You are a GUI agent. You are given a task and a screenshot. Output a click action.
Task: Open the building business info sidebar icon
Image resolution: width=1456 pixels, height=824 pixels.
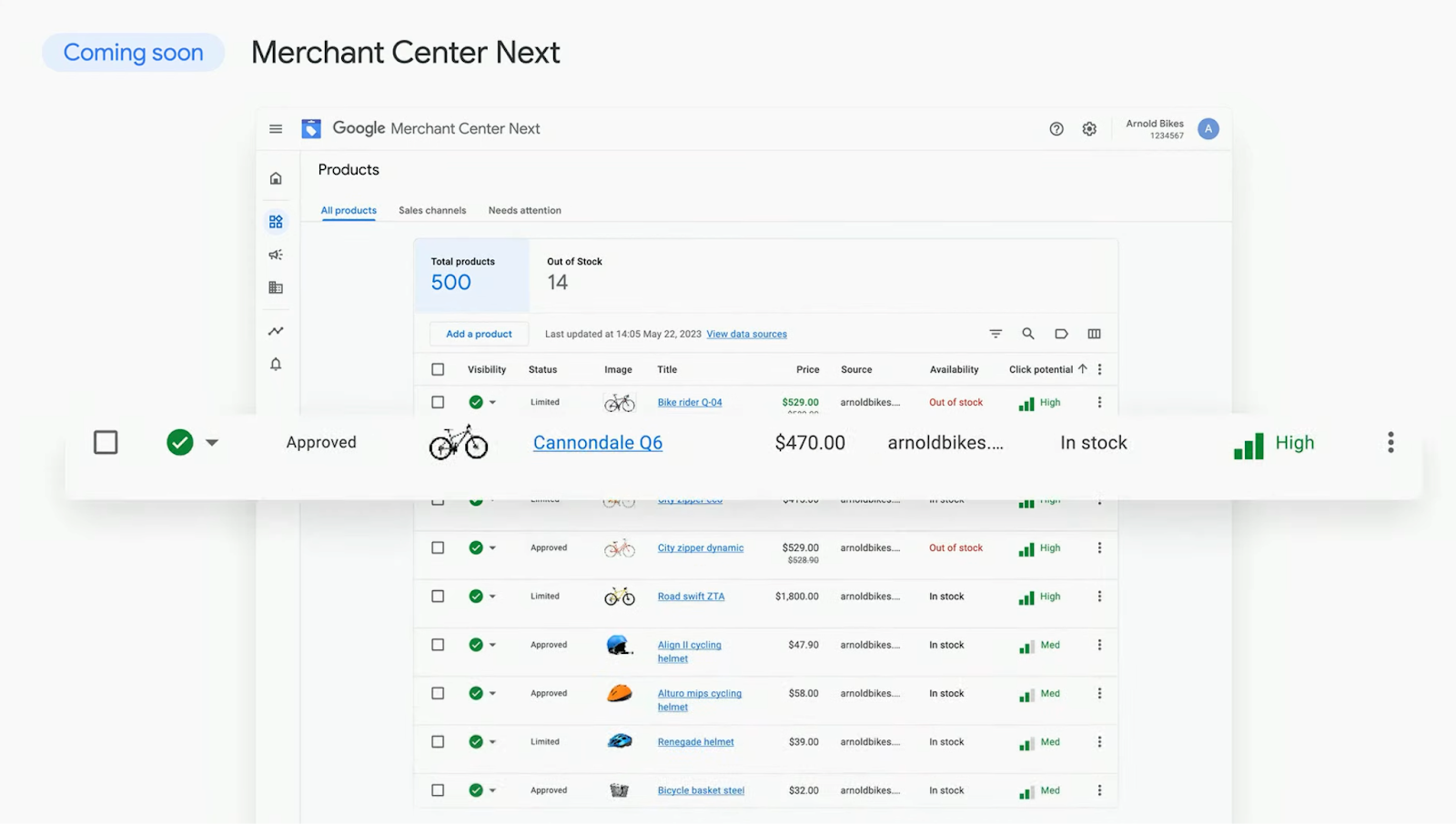[276, 287]
